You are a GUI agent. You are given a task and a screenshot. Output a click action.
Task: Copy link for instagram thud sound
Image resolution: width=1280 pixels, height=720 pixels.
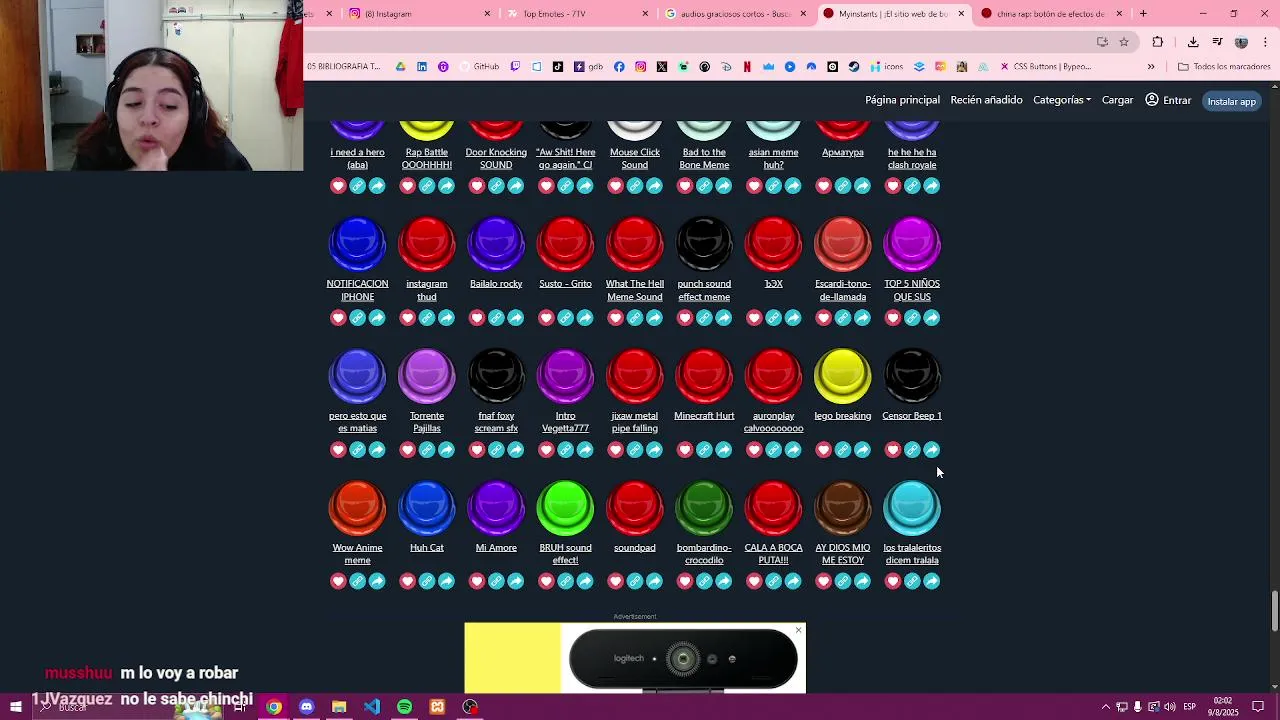[x=427, y=318]
